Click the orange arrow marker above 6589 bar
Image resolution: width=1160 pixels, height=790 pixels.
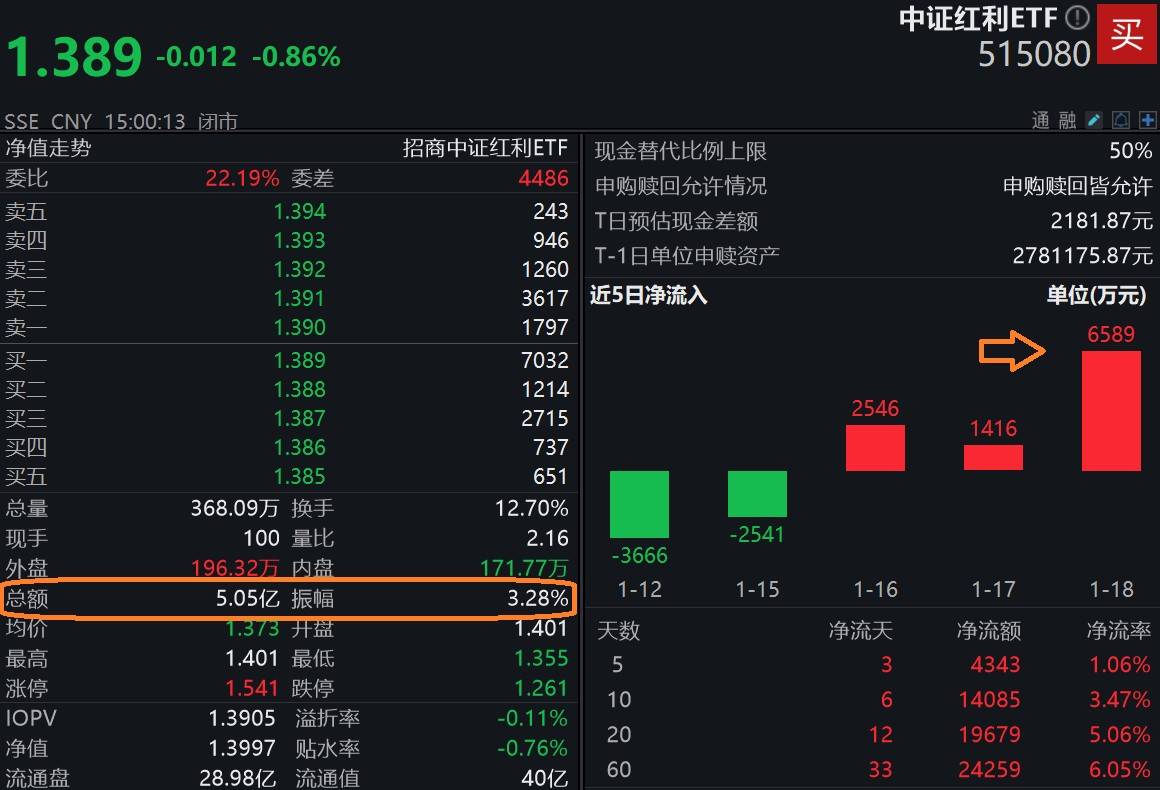[1010, 350]
